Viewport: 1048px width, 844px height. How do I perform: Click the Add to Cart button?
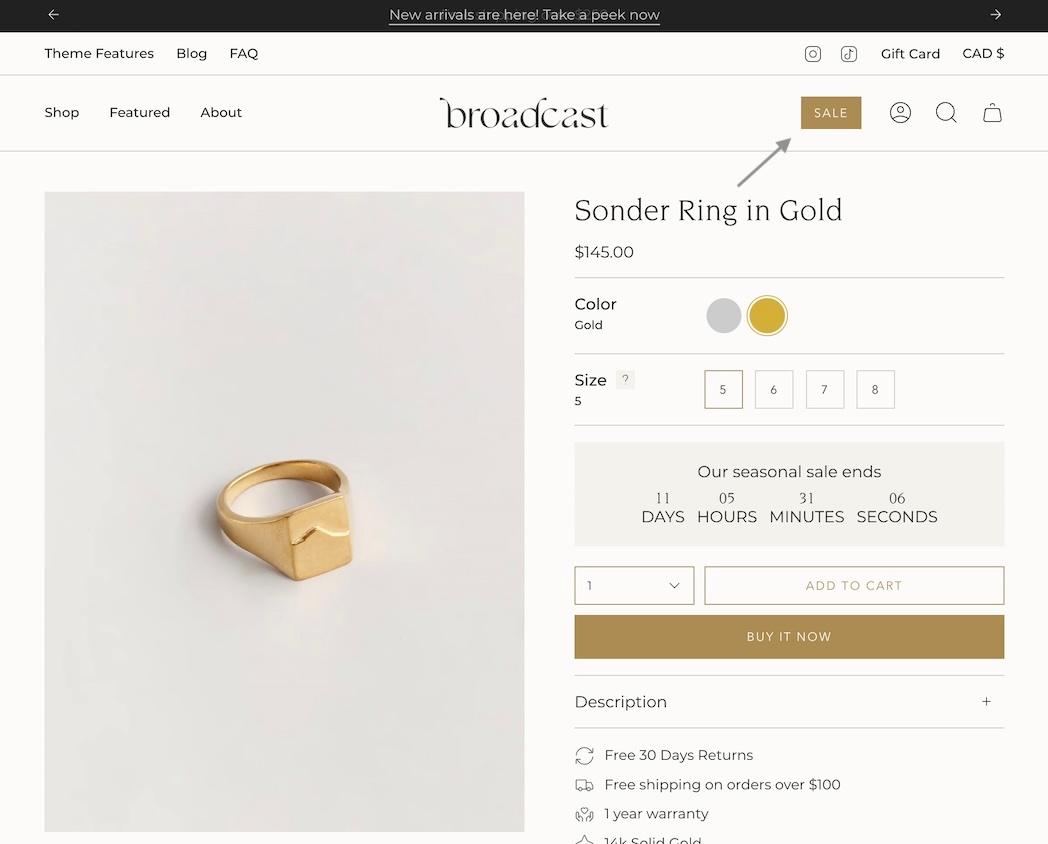point(854,586)
